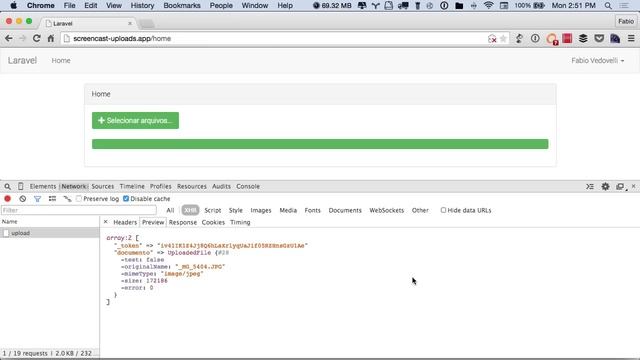
Task: Open the Apple menu
Action: [13, 6]
